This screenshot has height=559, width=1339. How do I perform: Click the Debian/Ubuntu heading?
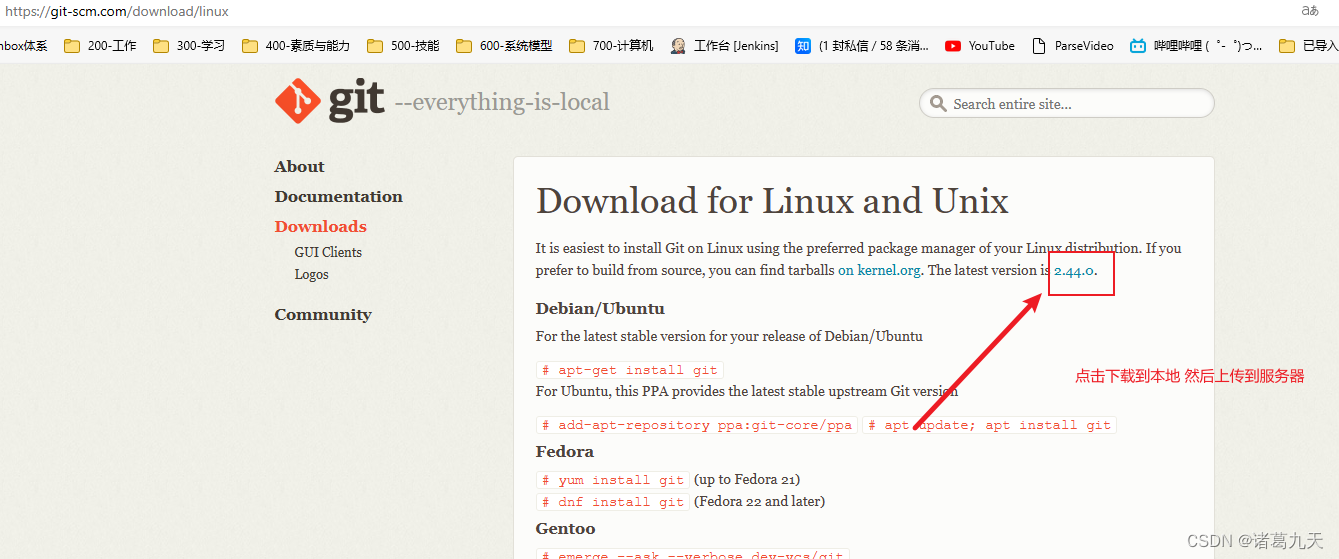[x=600, y=309]
